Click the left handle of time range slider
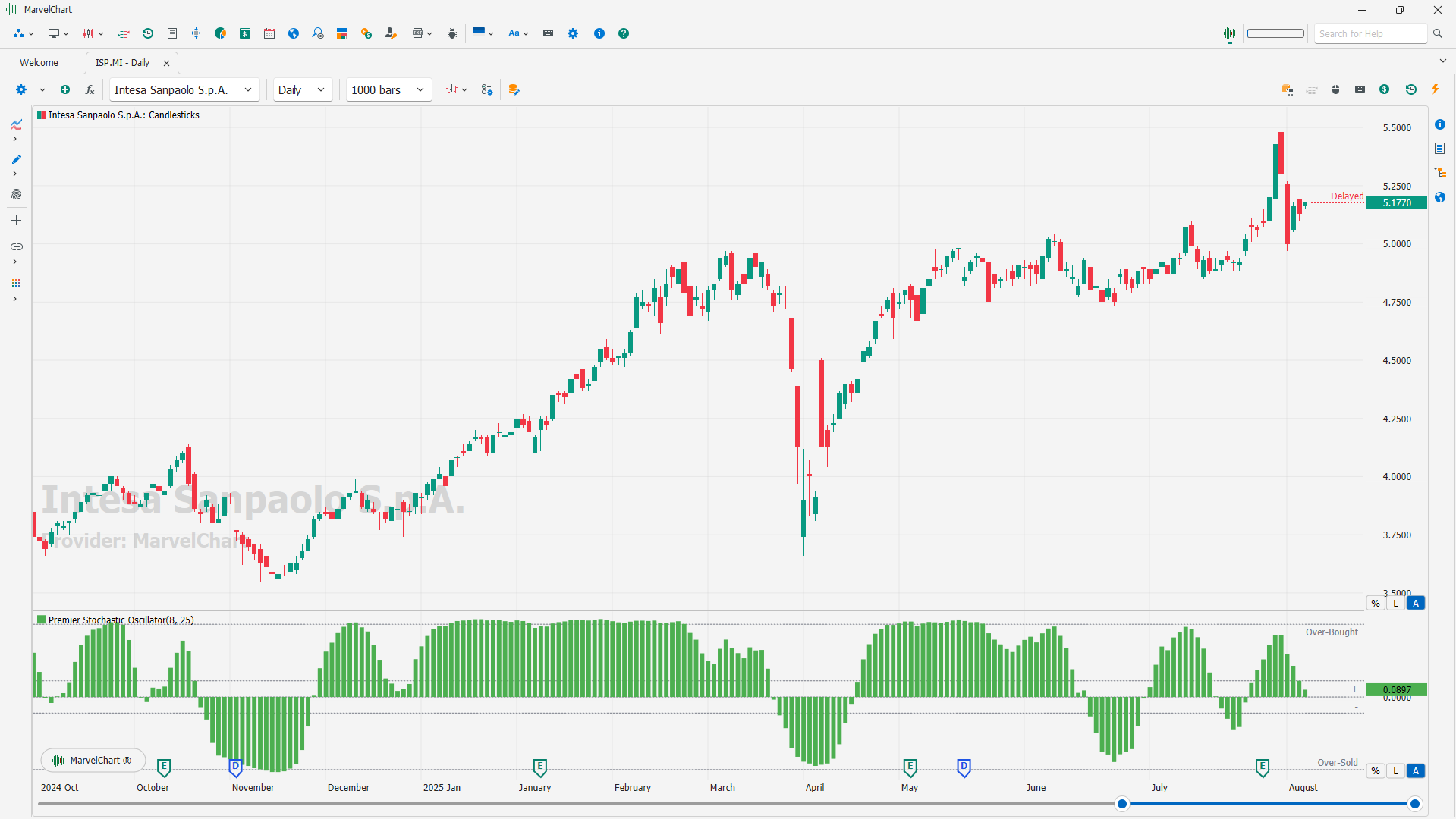1456x819 pixels. (x=1122, y=804)
